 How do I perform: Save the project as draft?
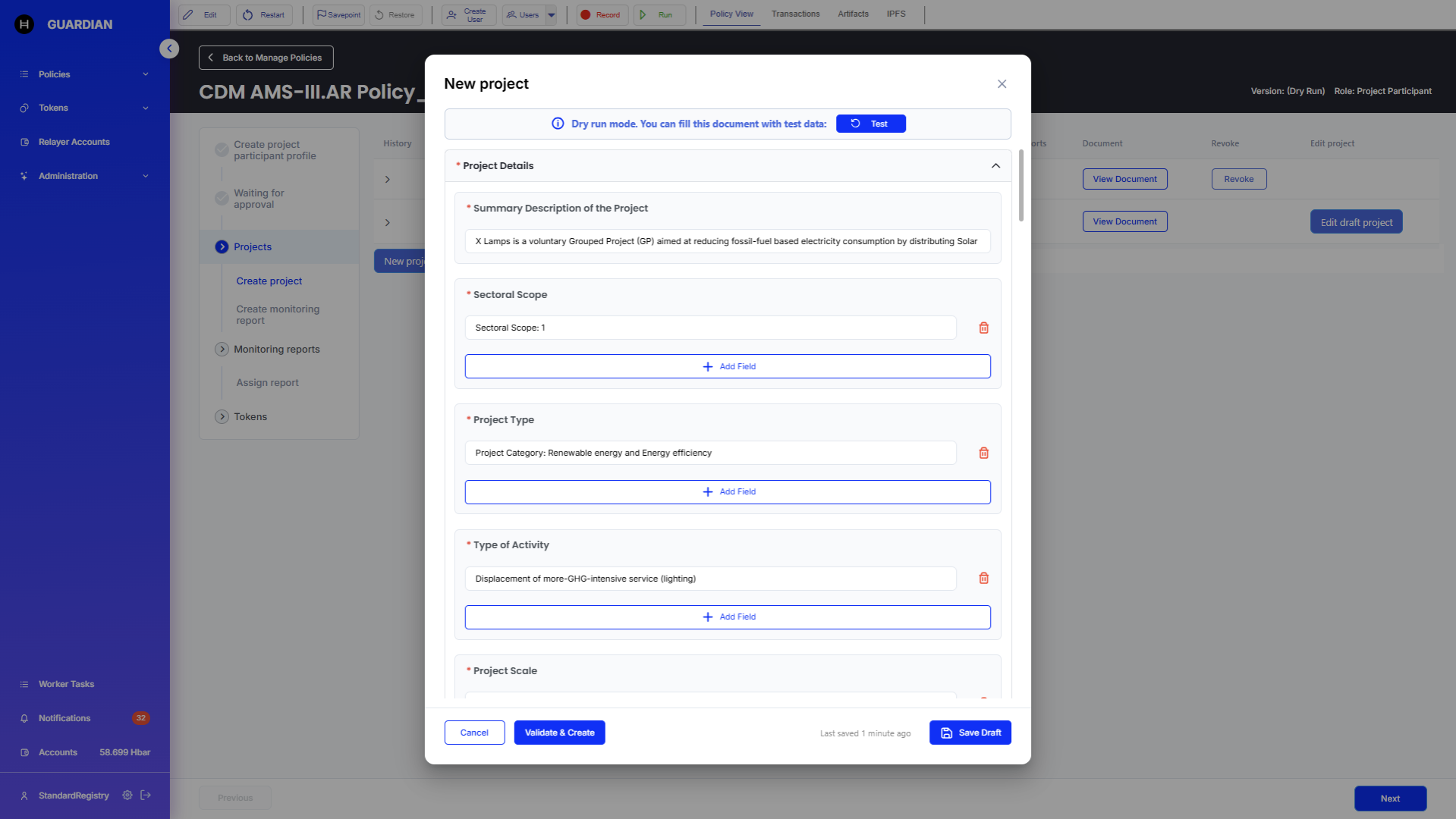[x=970, y=733]
